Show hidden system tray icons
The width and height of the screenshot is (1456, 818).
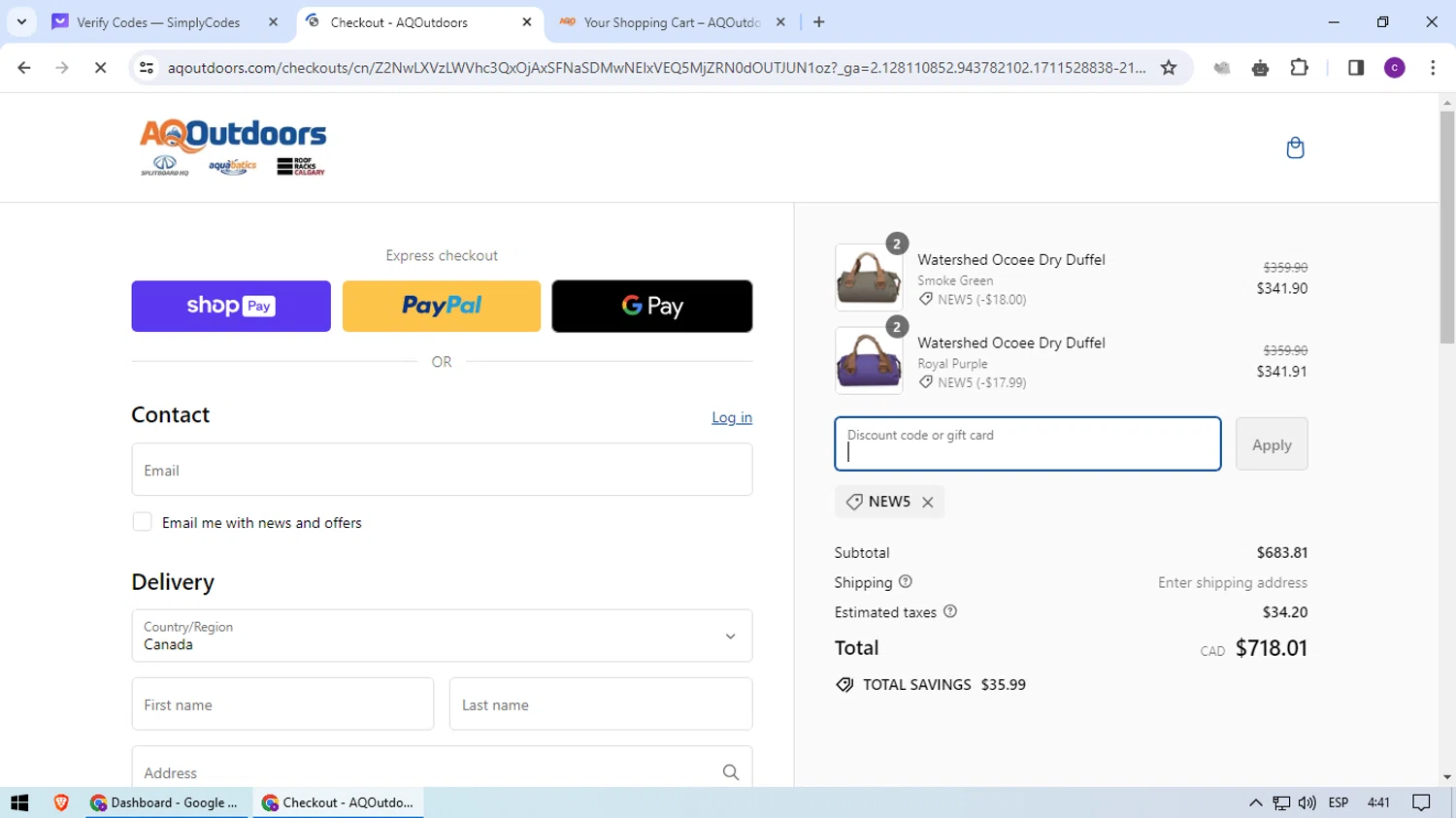point(1255,802)
